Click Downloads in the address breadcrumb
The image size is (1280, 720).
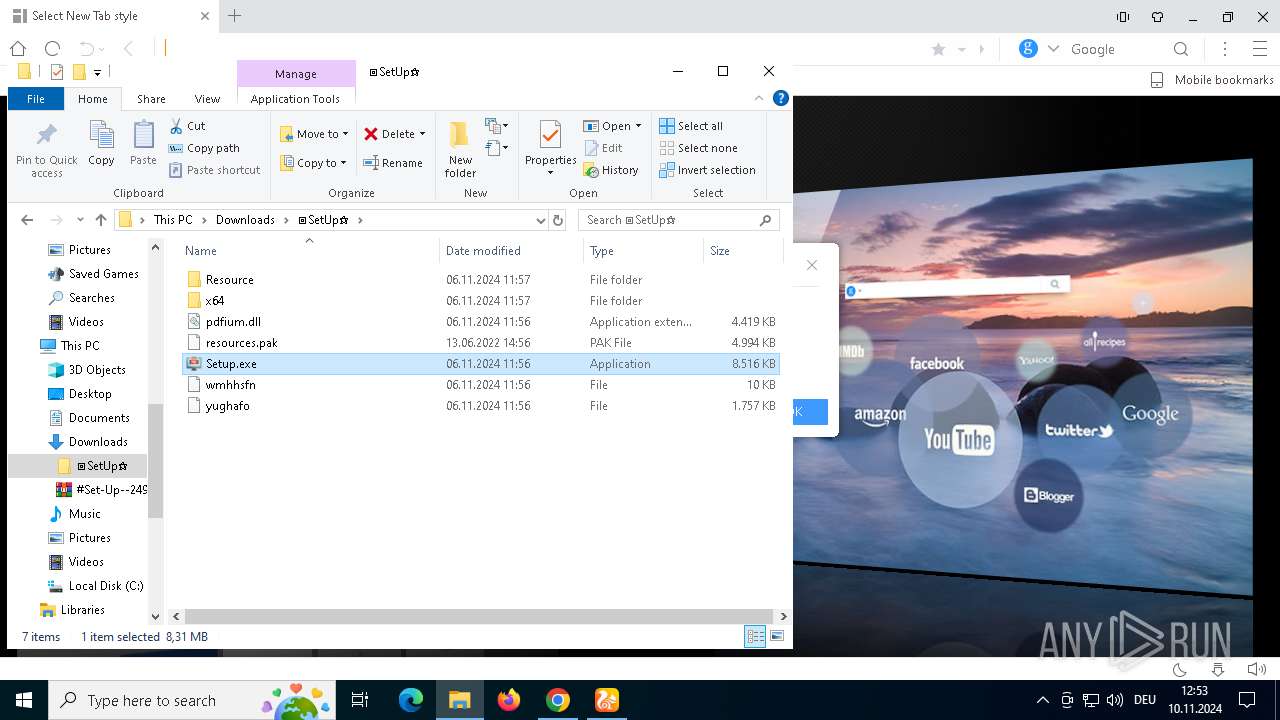coord(245,220)
